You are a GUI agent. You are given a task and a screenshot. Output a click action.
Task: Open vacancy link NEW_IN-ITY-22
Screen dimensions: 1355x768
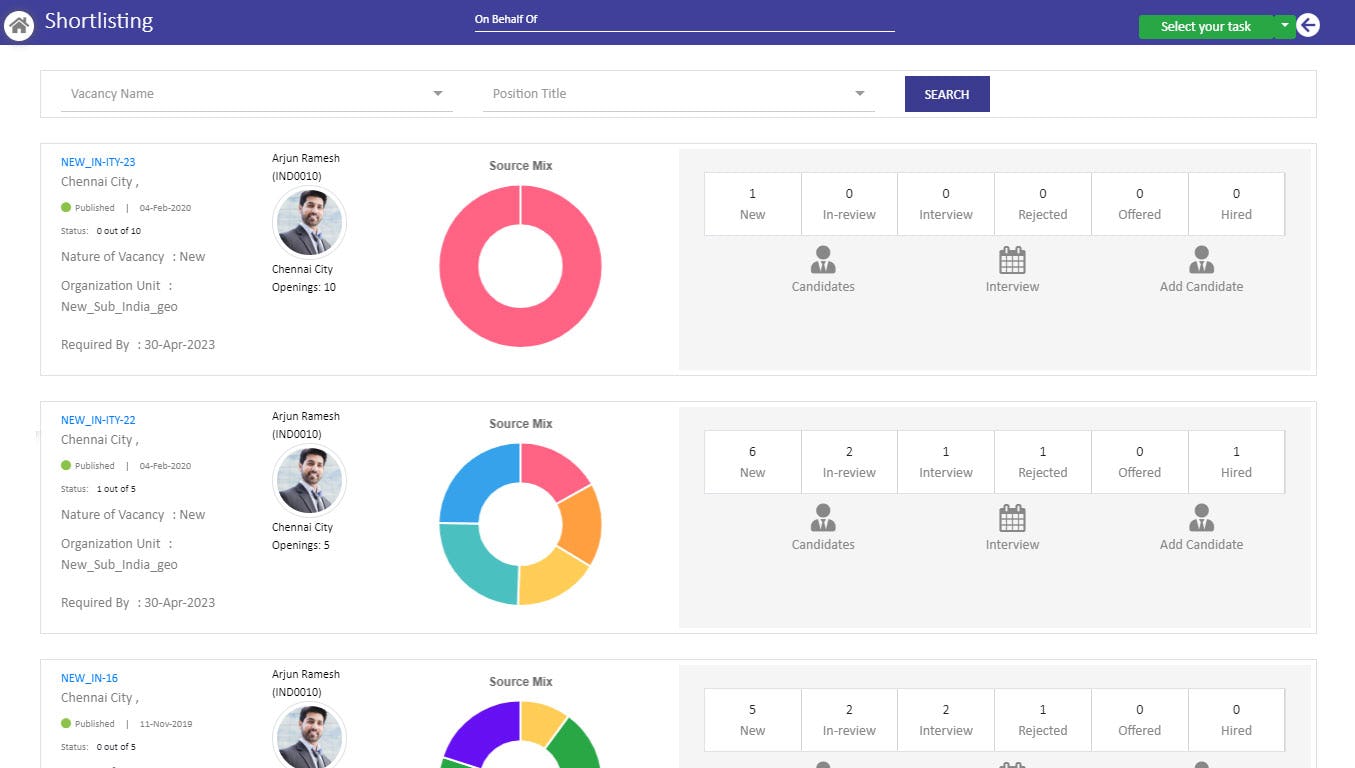pyautogui.click(x=98, y=420)
